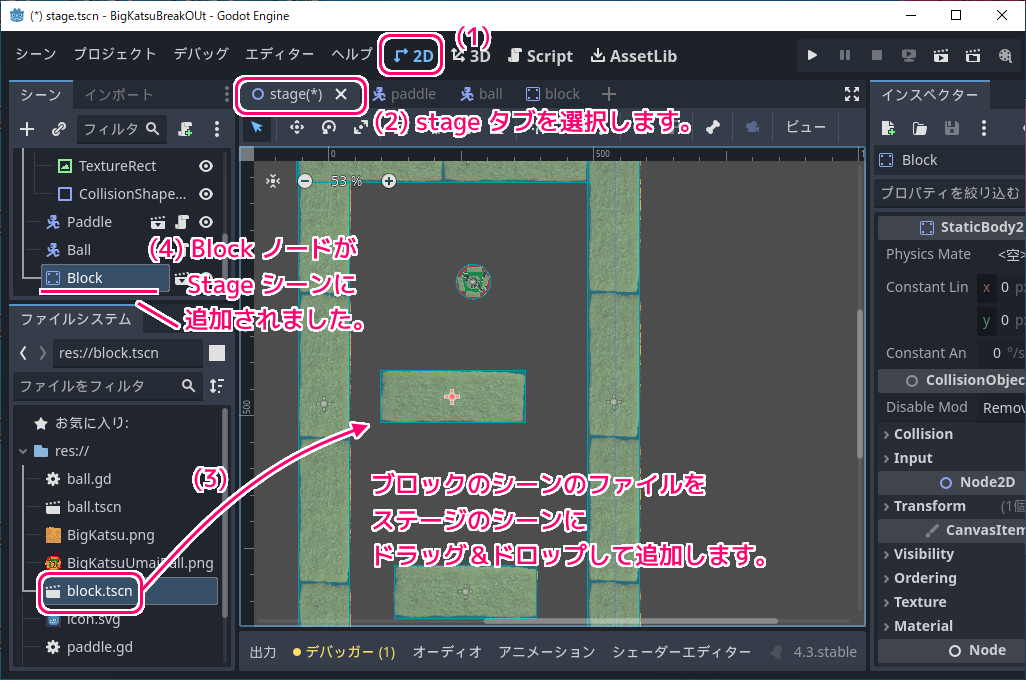
Task: Pause the running project
Action: pos(845,56)
